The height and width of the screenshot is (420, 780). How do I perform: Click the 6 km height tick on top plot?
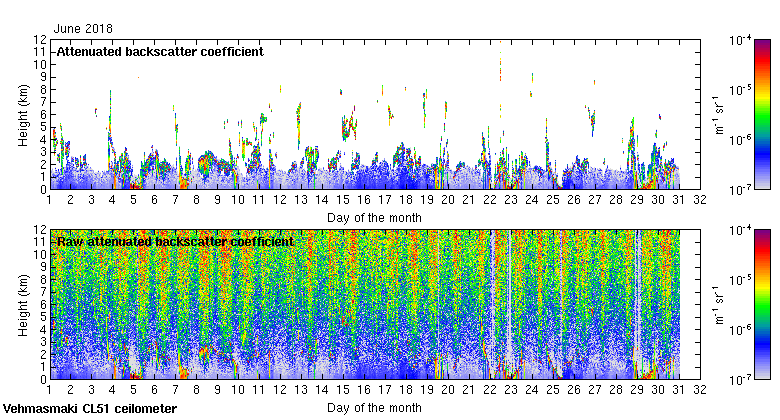coord(43,114)
